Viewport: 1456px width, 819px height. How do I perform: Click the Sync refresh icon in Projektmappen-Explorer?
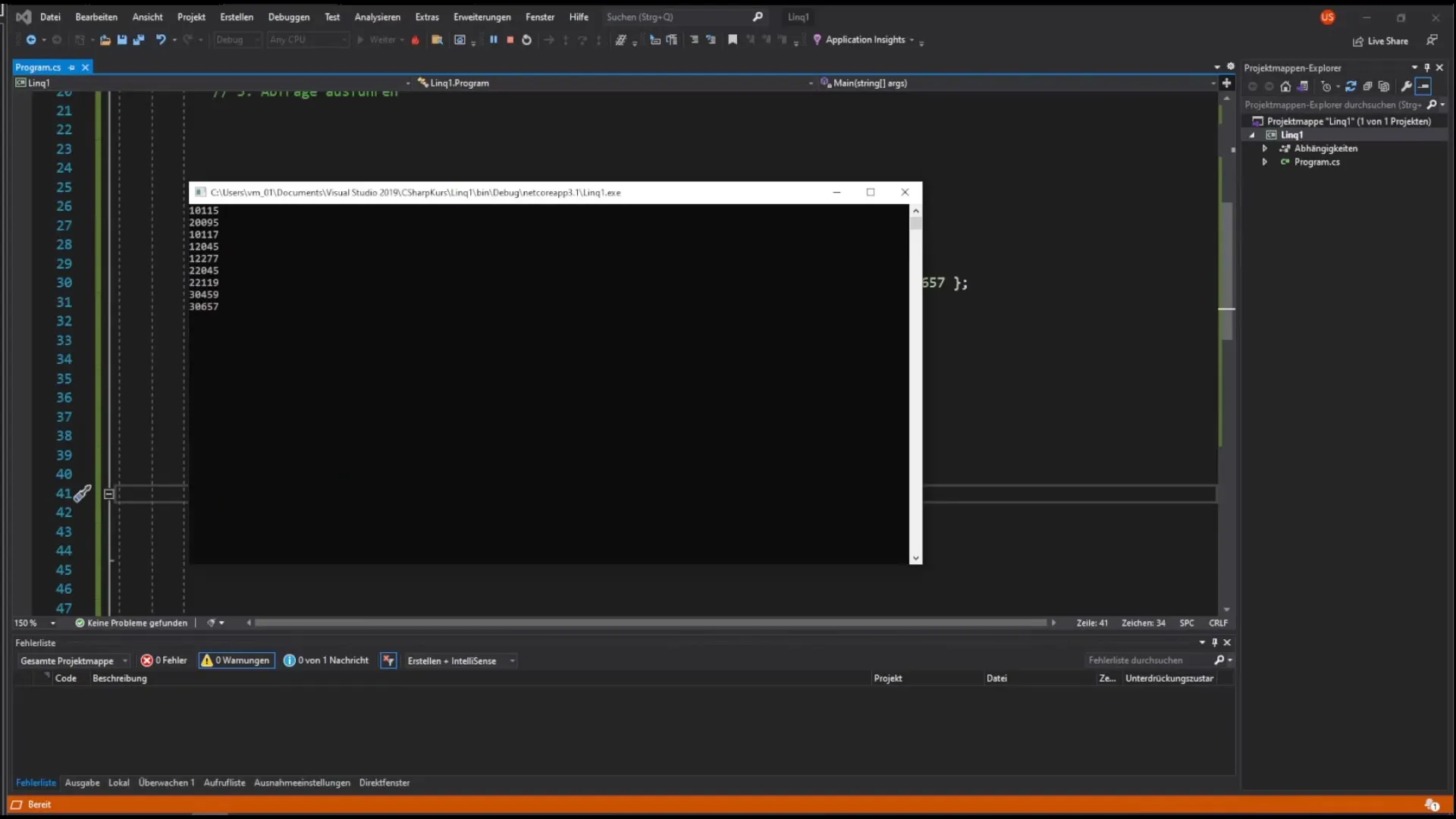pos(1351,86)
